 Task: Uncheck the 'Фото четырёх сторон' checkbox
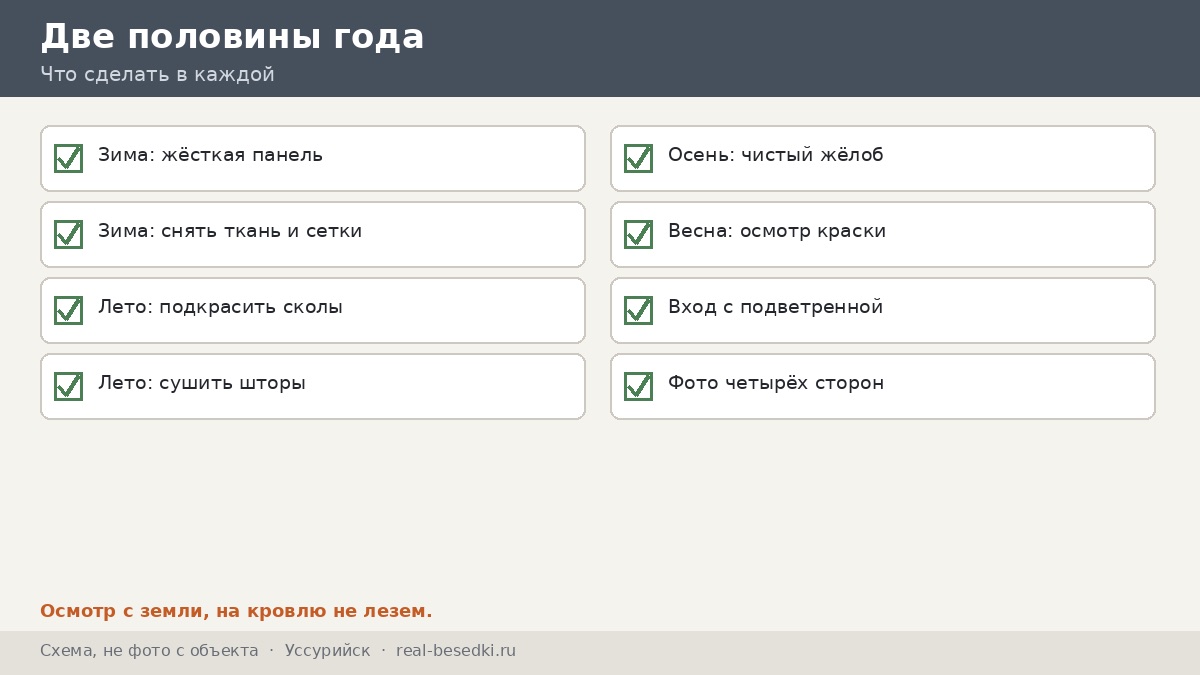click(x=638, y=386)
